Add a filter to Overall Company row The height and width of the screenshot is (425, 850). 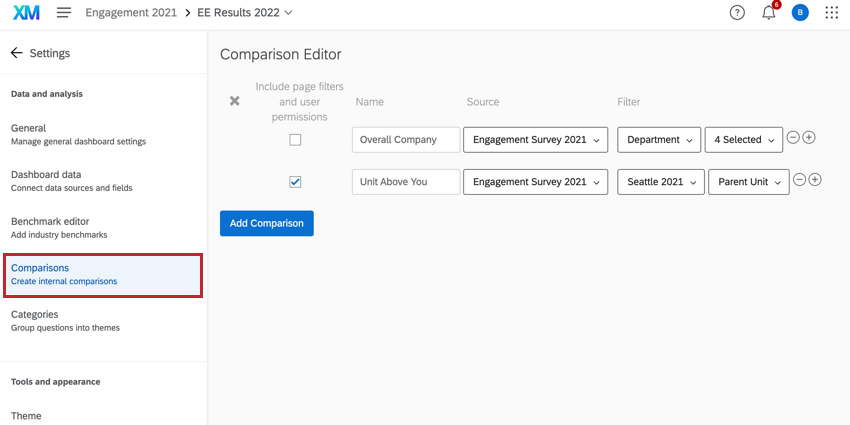(809, 138)
